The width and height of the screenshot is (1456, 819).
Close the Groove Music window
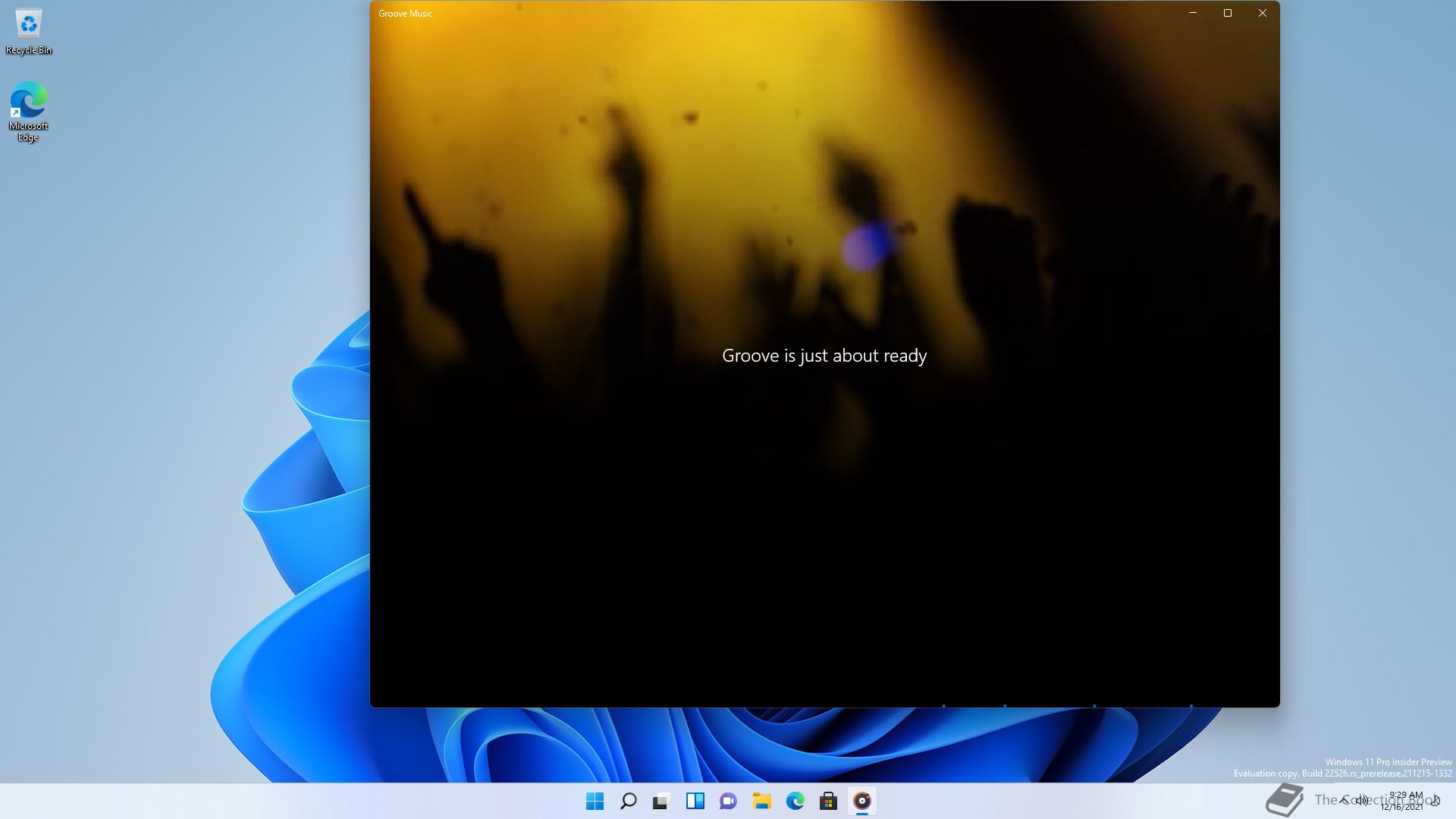tap(1263, 13)
